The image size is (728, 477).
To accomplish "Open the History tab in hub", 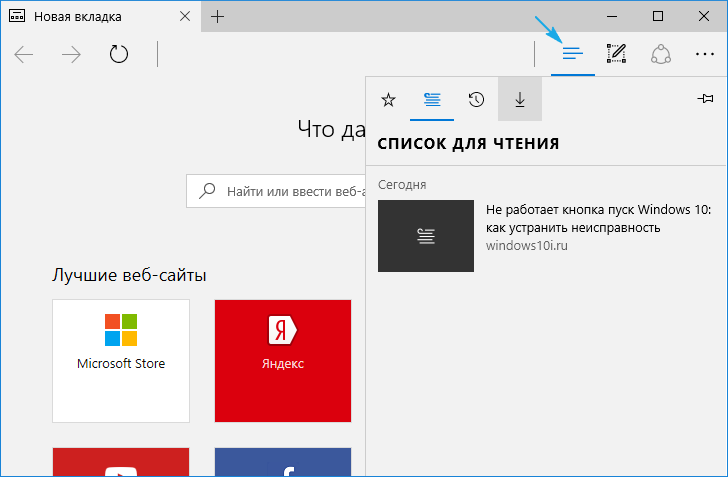I will click(476, 99).
